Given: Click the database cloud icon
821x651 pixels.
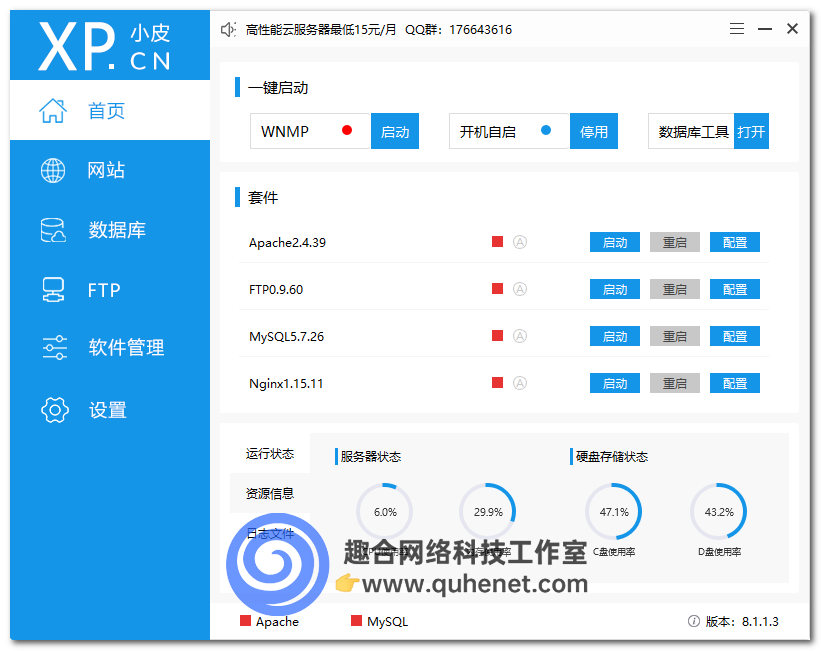Looking at the screenshot, I should click(53, 230).
